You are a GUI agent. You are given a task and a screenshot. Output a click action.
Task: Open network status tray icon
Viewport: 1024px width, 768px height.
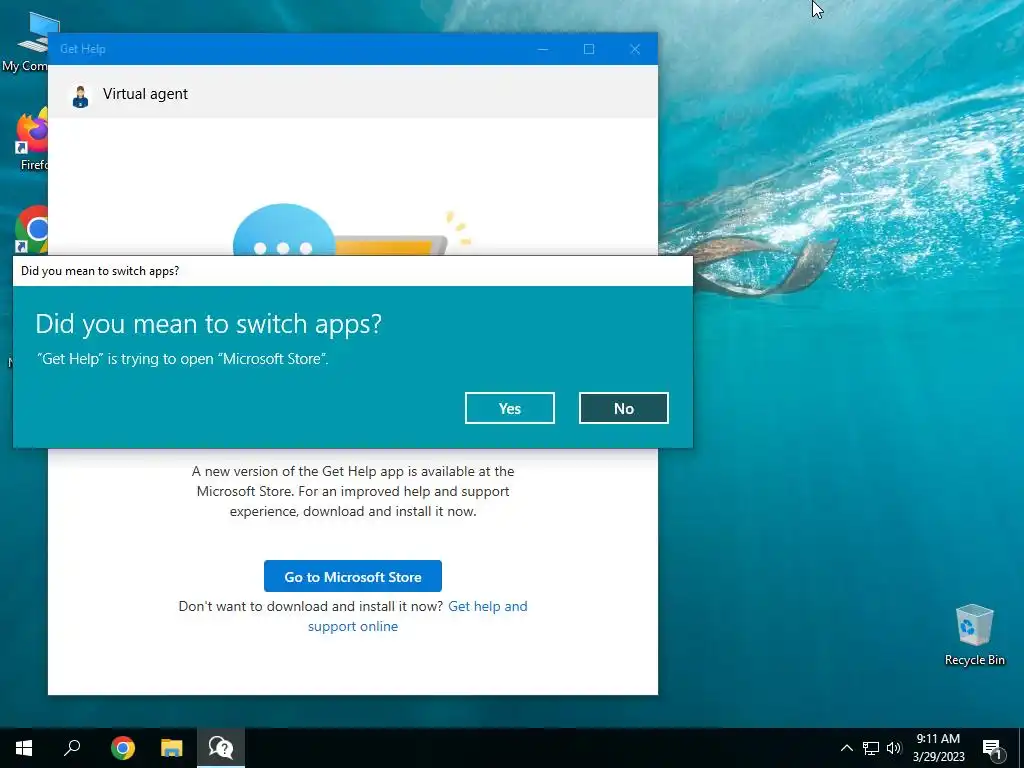click(x=871, y=748)
